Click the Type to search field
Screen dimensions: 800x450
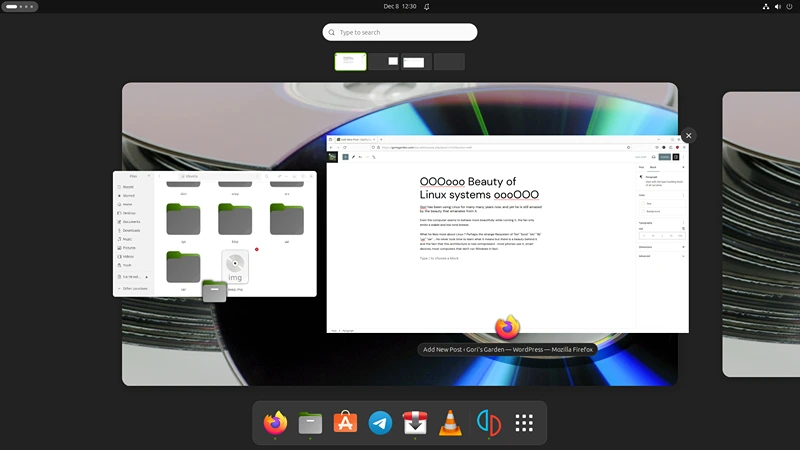click(x=399, y=32)
